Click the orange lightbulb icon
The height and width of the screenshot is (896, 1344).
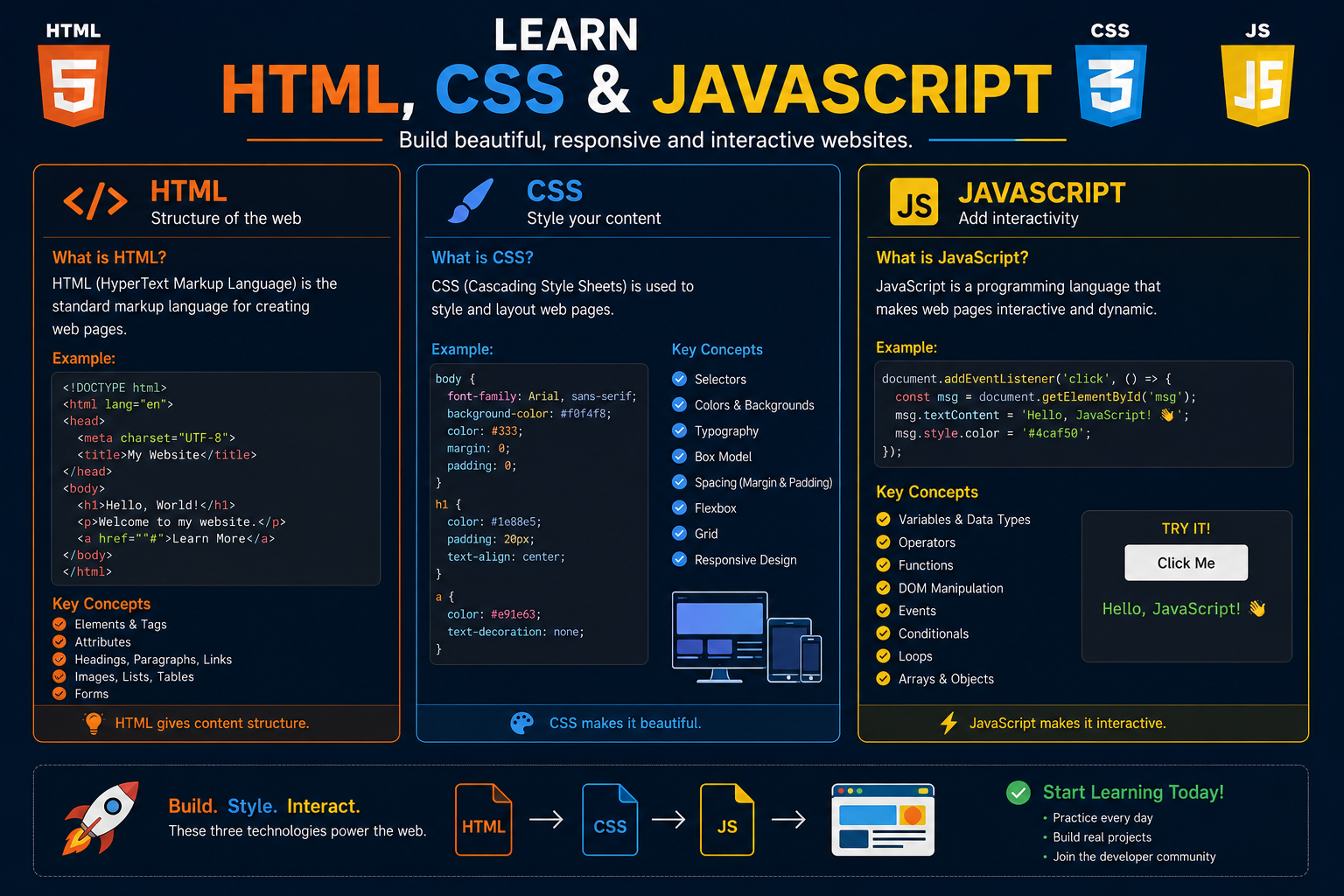93,723
